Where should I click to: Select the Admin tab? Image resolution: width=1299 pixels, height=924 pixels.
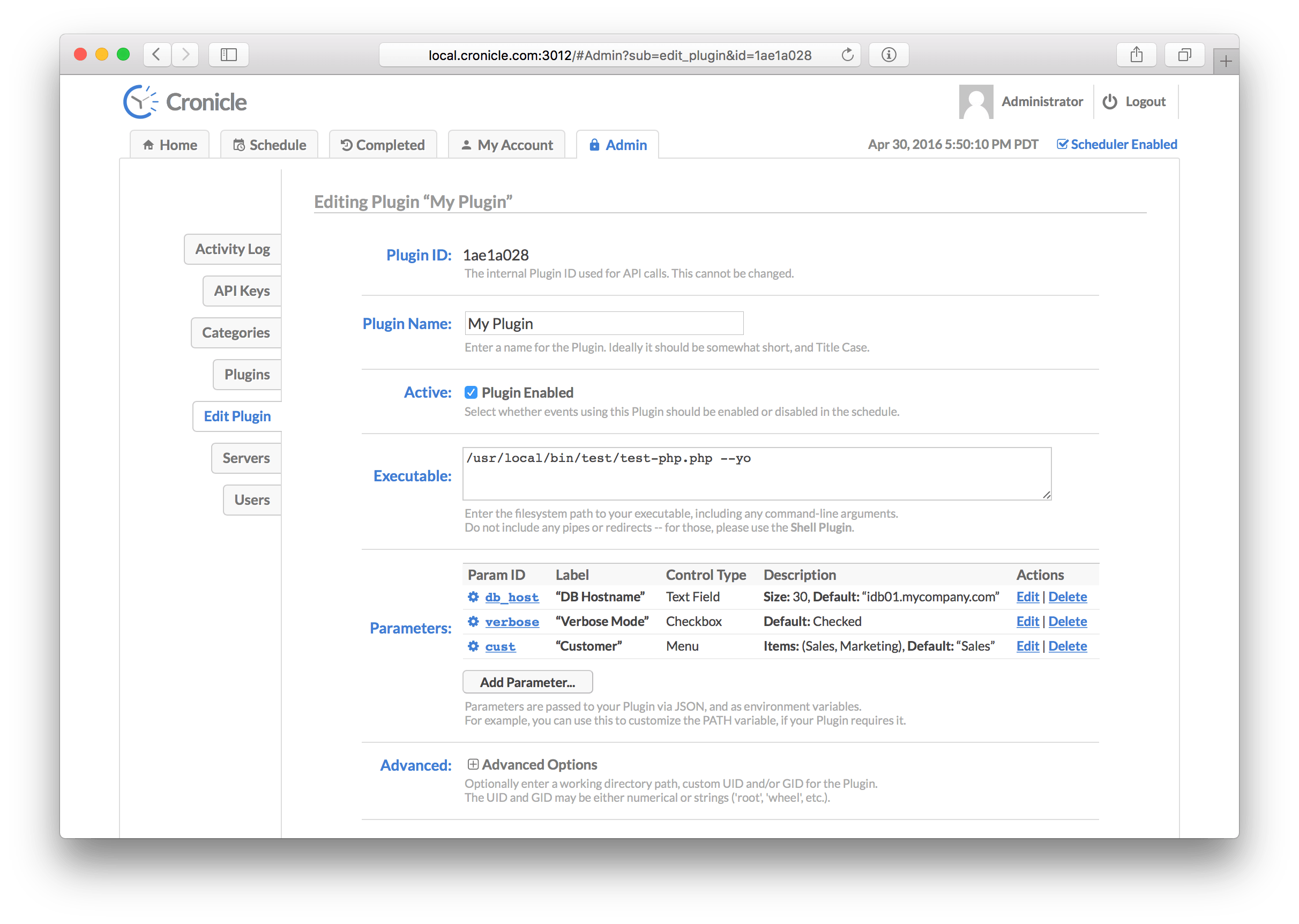(x=618, y=145)
